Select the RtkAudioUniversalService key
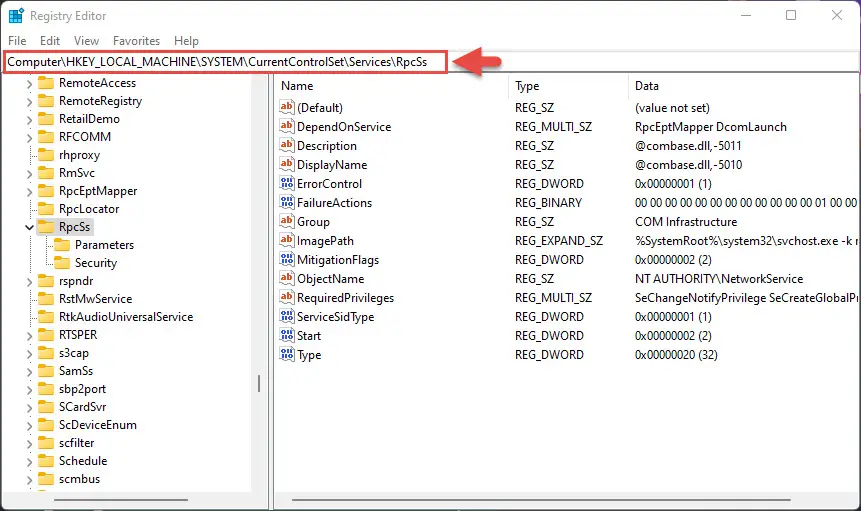The height and width of the screenshot is (511, 861). point(126,317)
